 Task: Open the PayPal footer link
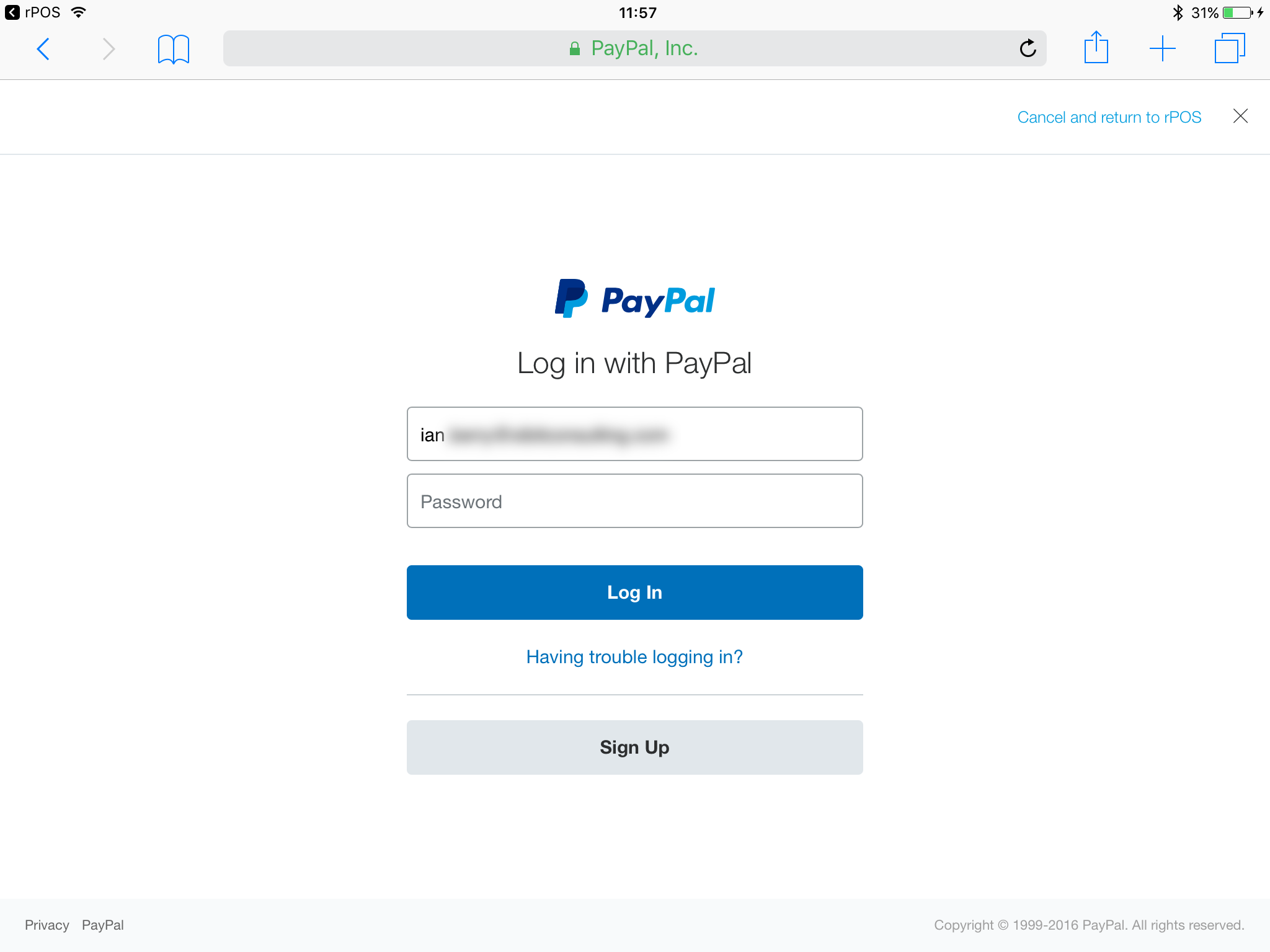pyautogui.click(x=103, y=925)
